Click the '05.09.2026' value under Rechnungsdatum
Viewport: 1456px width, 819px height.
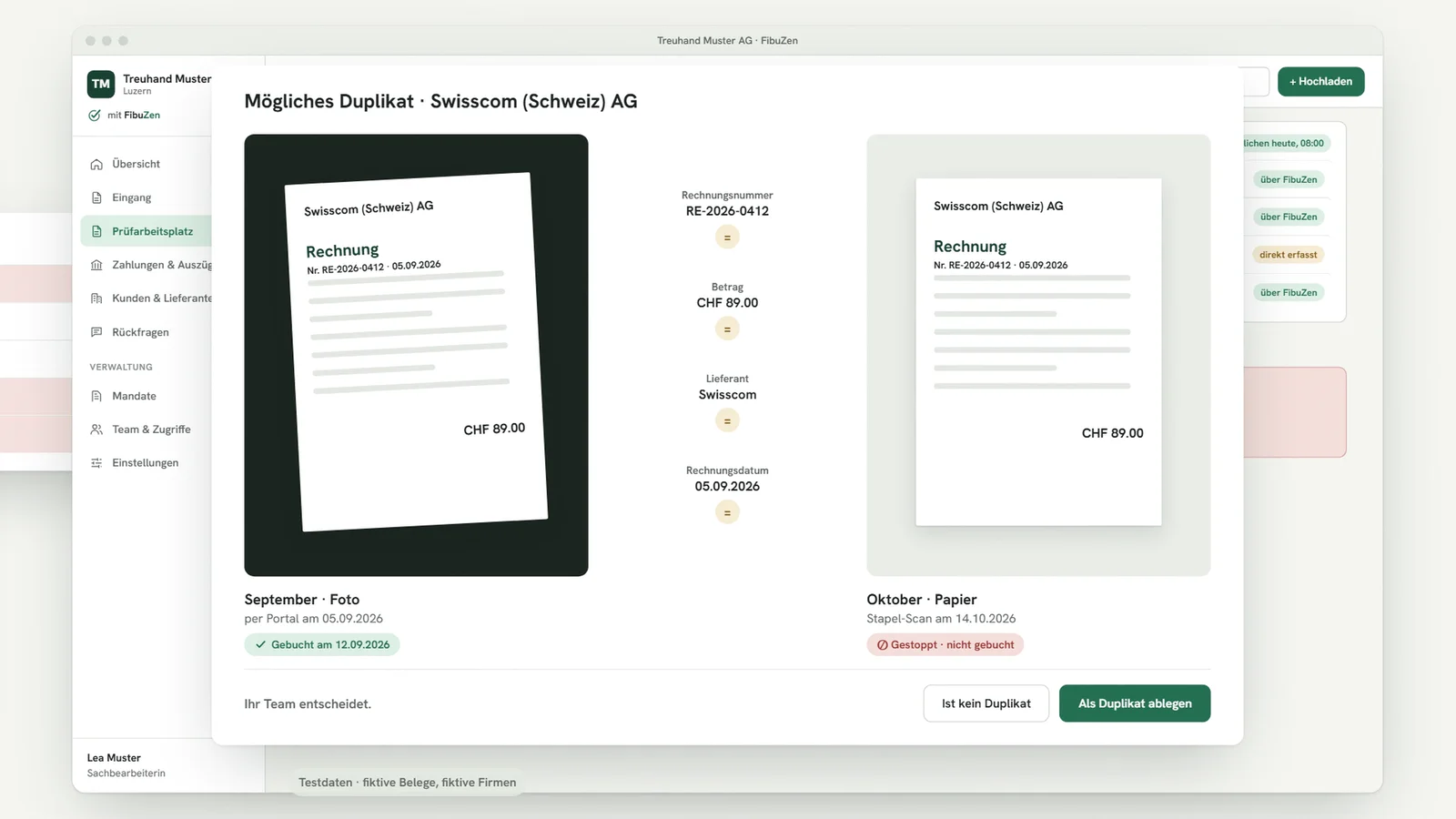point(727,487)
